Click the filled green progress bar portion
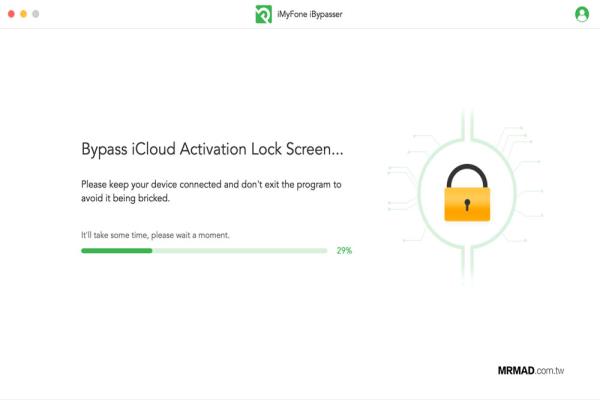Screen dimensions: 600x400 [x=117, y=251]
